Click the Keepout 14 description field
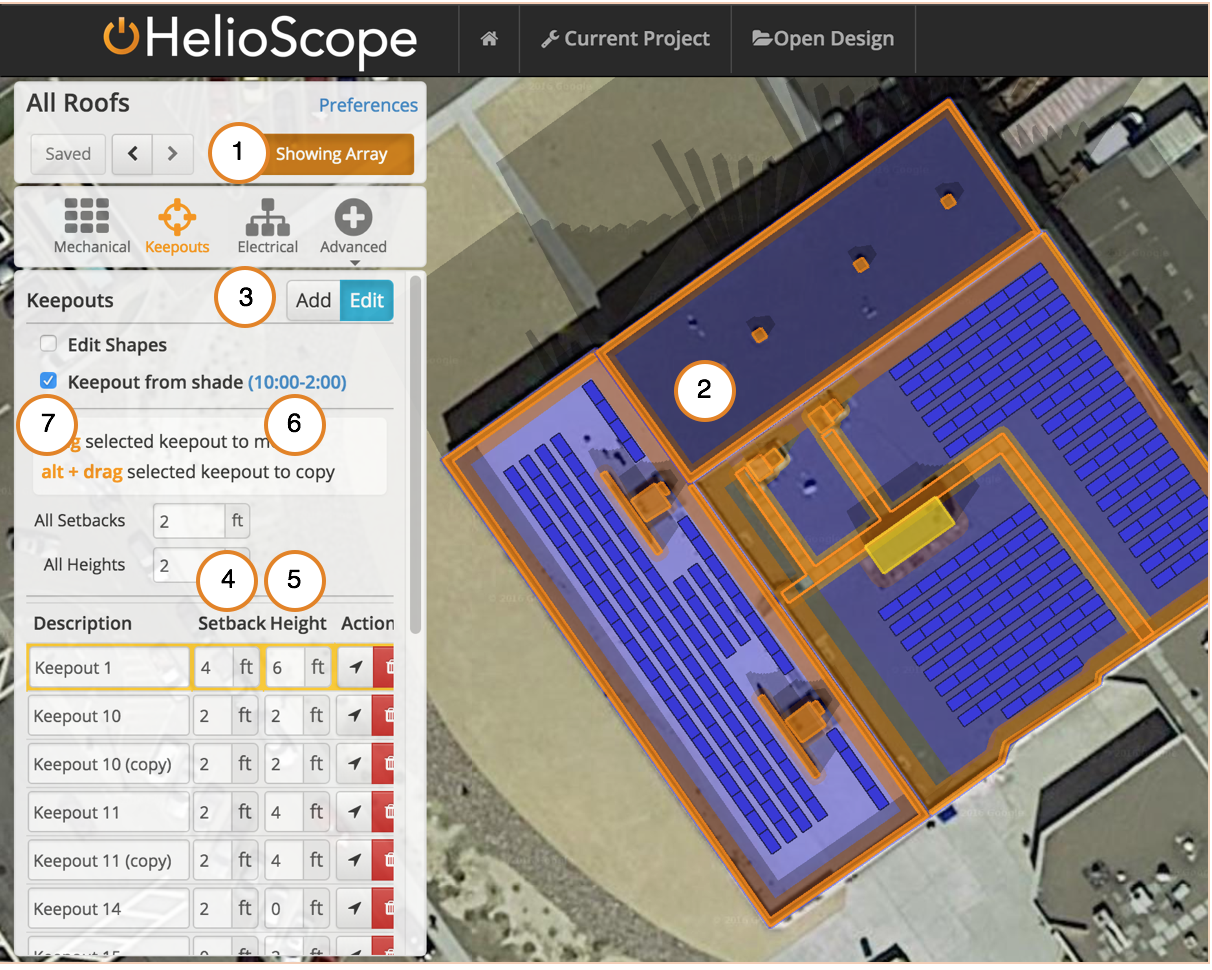Screen dimensions: 1212x970 [x=108, y=909]
